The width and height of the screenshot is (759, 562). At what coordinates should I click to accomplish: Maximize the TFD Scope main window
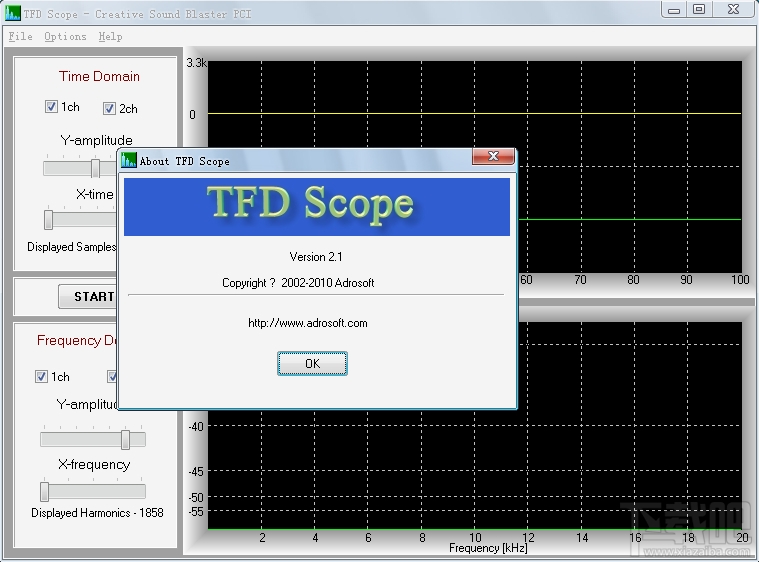(698, 9)
